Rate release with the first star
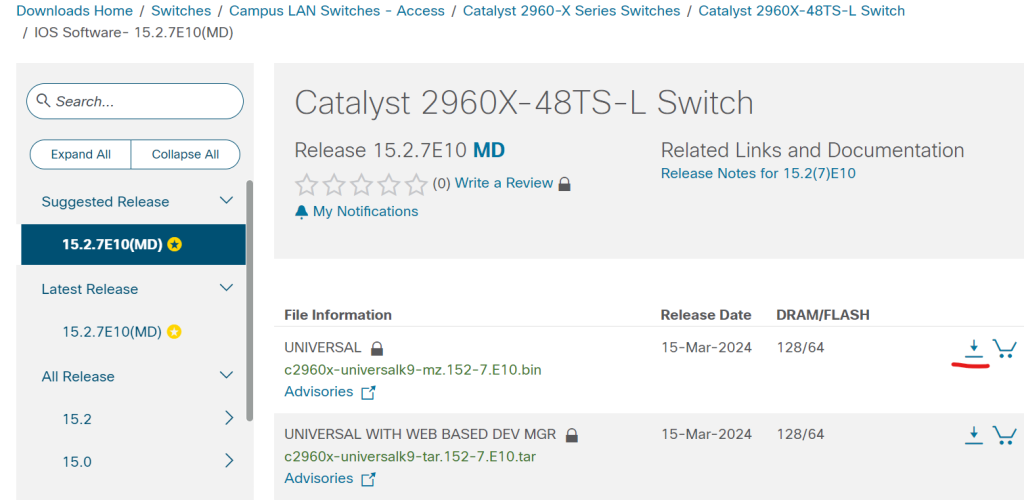This screenshot has height=502, width=1024. point(306,184)
